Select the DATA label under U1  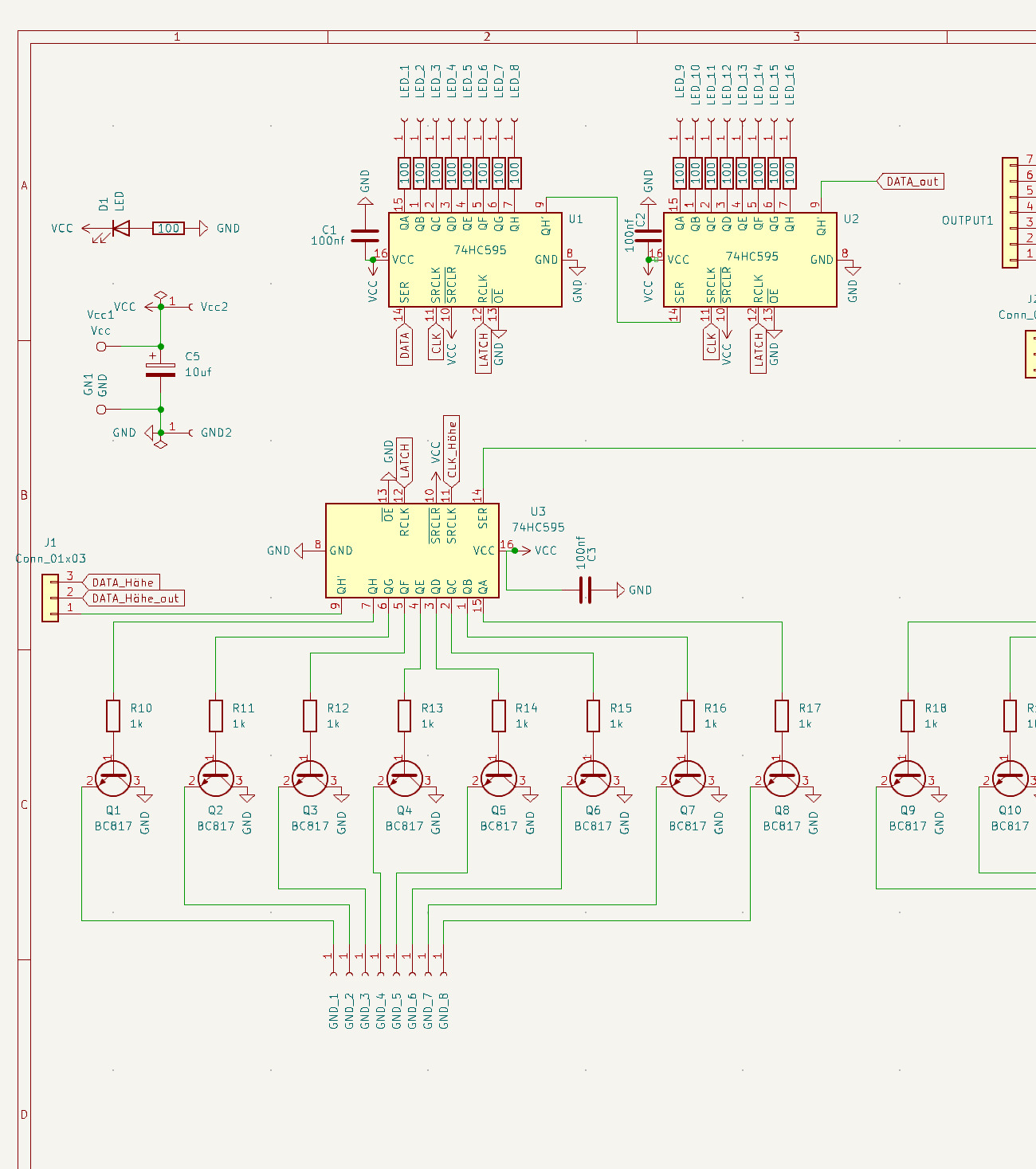[405, 345]
